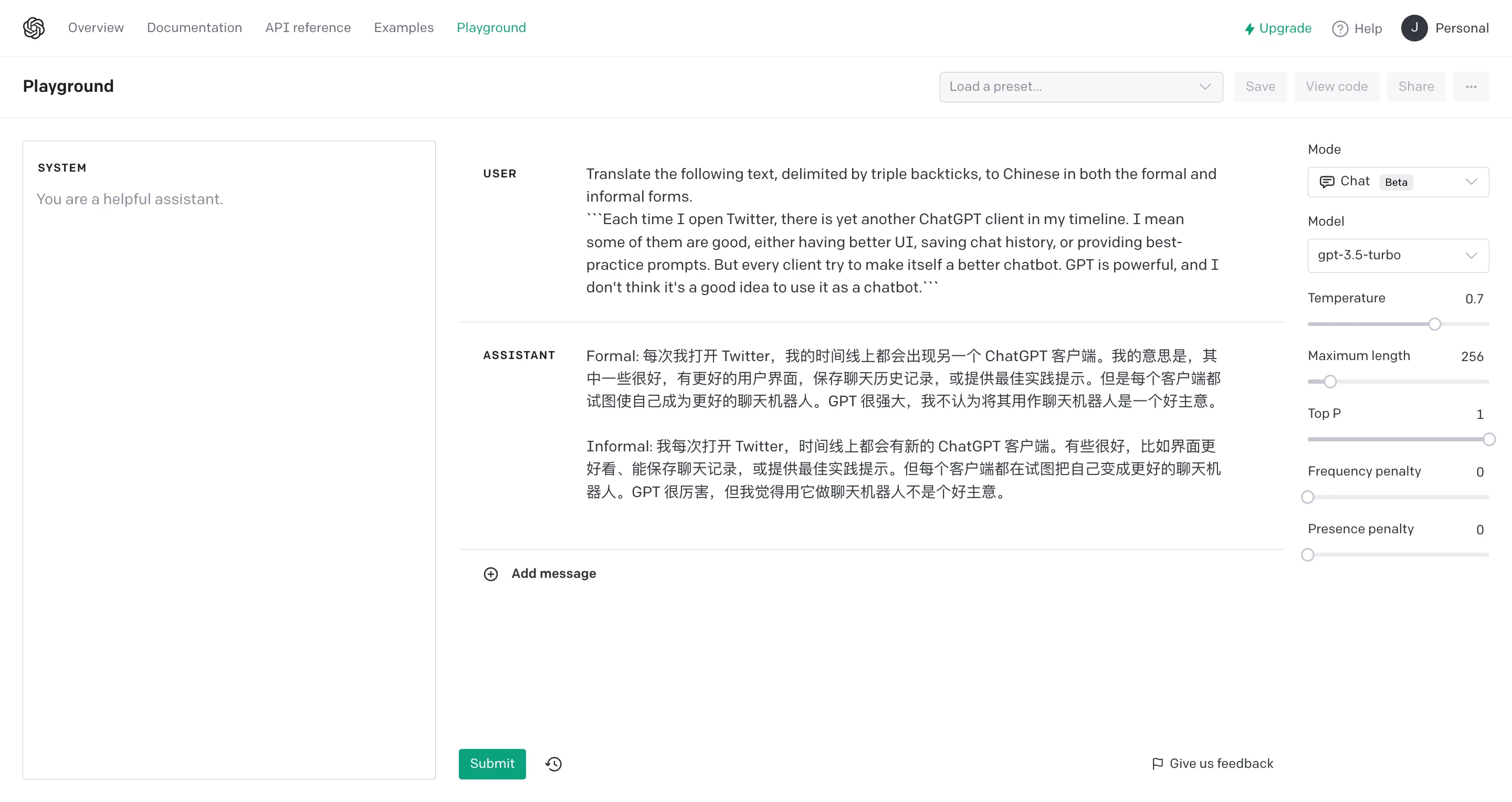The image size is (1512, 802).
Task: Click the feedback flag icon
Action: tap(1158, 764)
